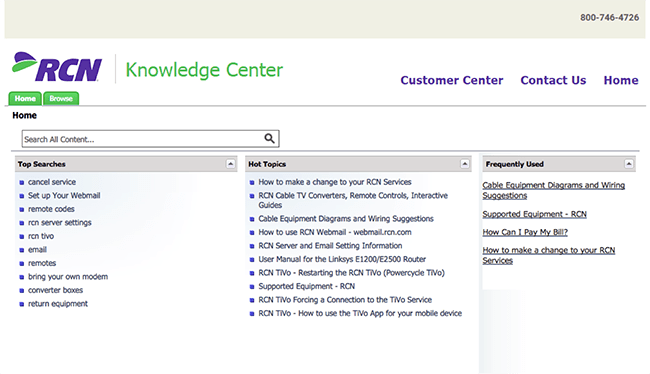This screenshot has width=650, height=374.
Task: Select the 'email' top search
Action: click(x=37, y=250)
